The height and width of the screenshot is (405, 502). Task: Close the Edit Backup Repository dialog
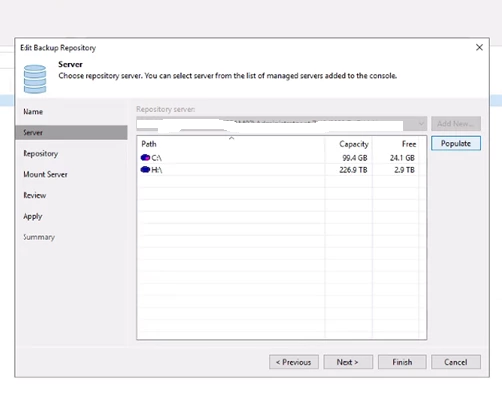click(479, 47)
